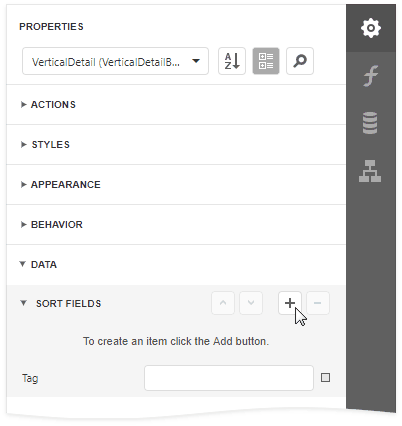The height and width of the screenshot is (426, 402).
Task: Open the Field List database tab
Action: click(x=370, y=123)
